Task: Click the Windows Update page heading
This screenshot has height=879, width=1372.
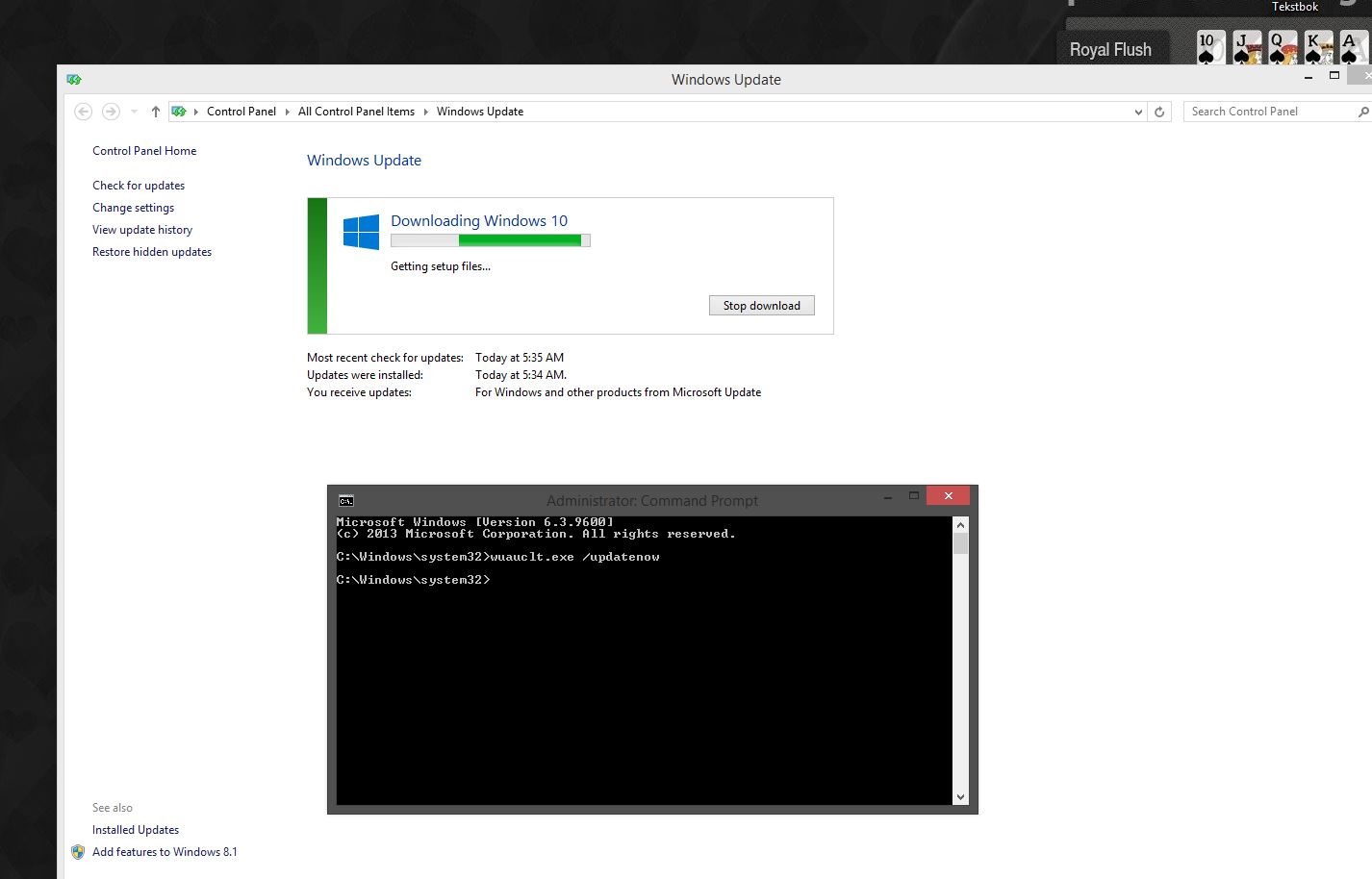Action: pos(364,161)
